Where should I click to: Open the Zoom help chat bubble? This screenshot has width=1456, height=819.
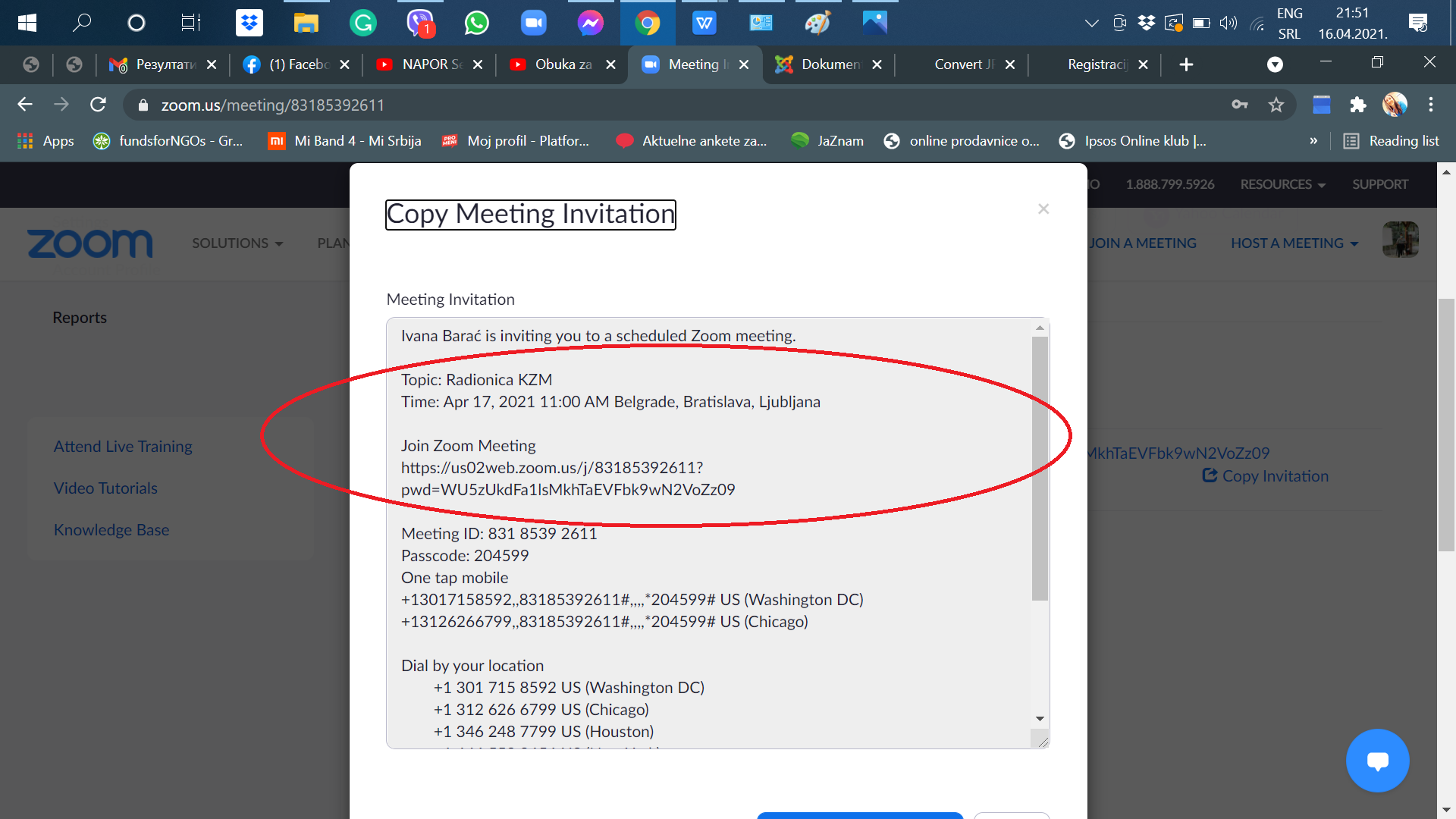(1378, 761)
